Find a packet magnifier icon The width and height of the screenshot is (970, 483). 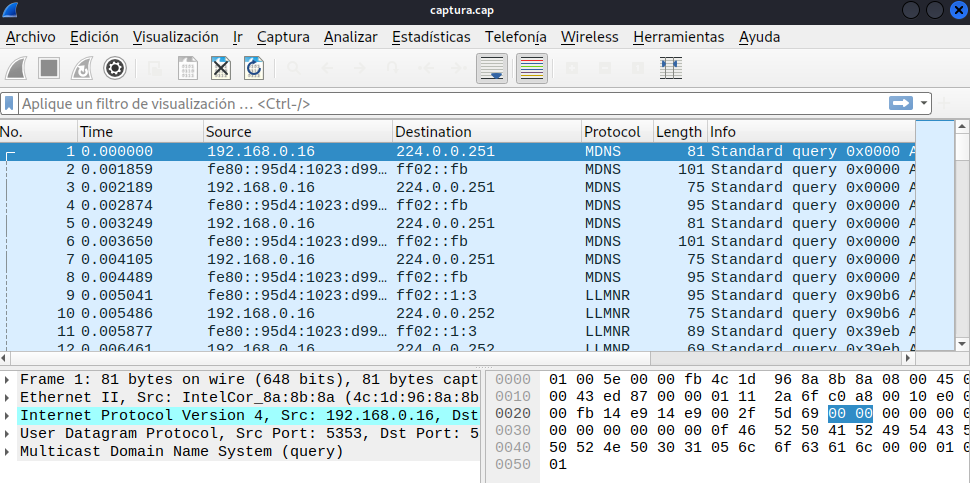click(294, 68)
